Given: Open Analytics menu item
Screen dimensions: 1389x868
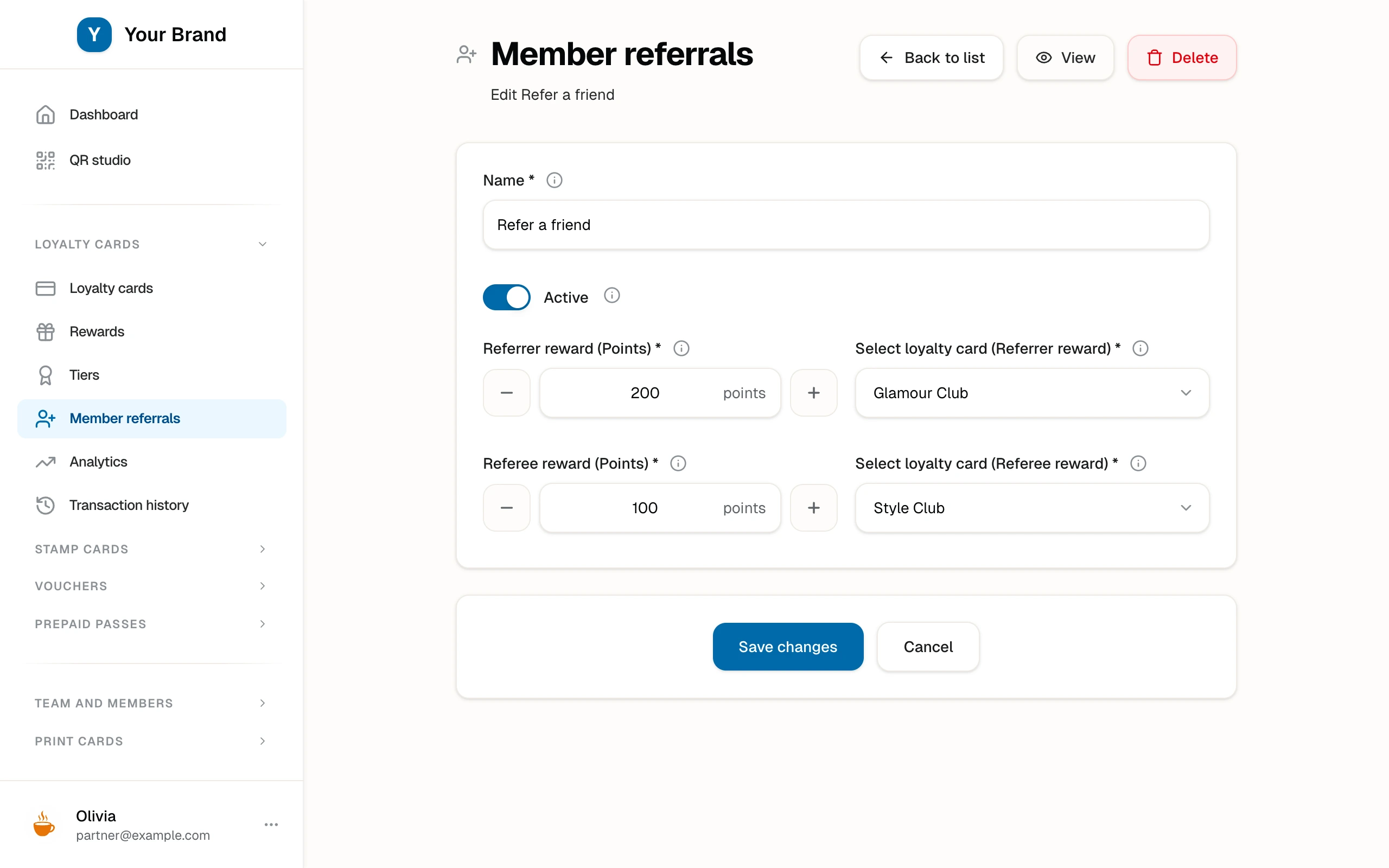Looking at the screenshot, I should coord(151,462).
